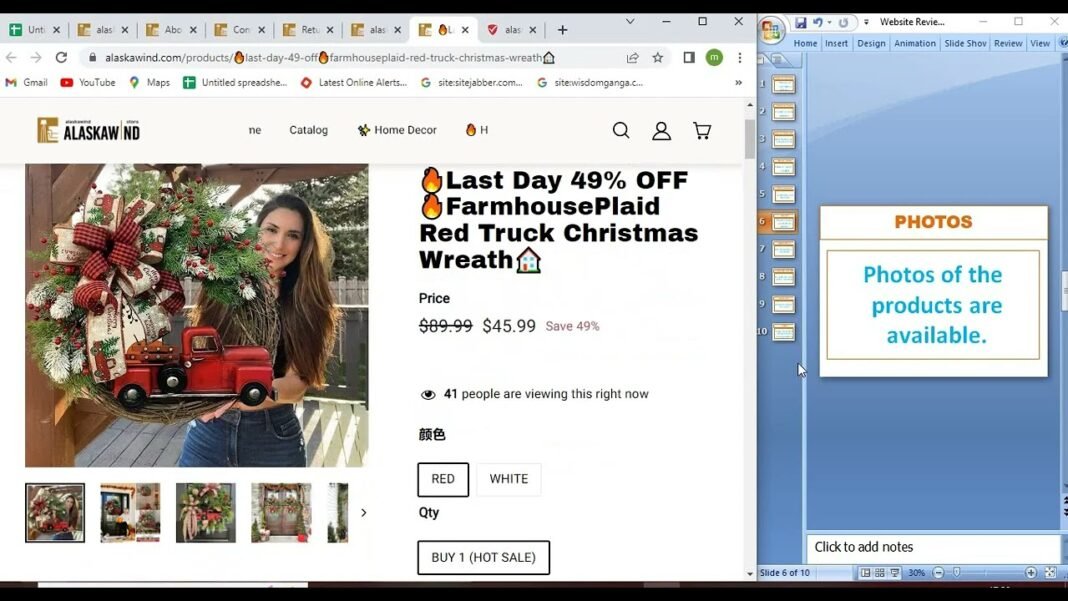Click the search magnifier icon on Alaskawind

[x=621, y=131]
